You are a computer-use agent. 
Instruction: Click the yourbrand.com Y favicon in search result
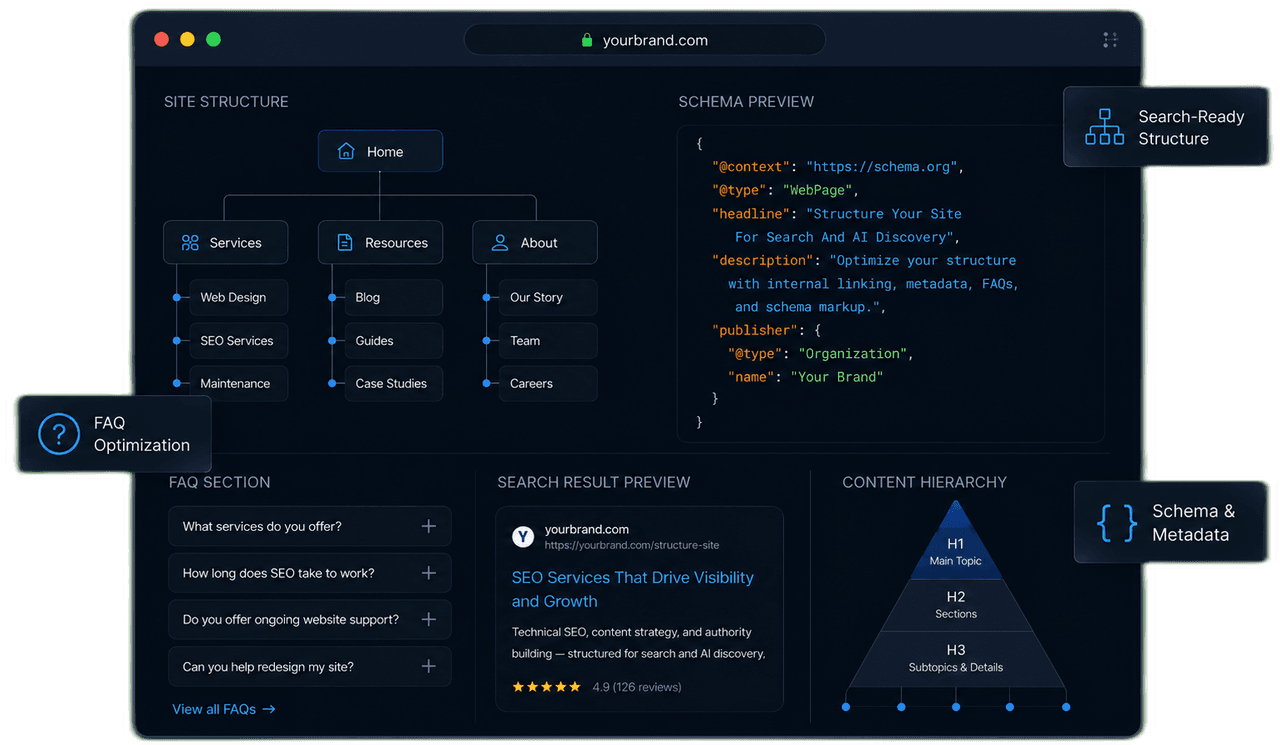click(523, 537)
